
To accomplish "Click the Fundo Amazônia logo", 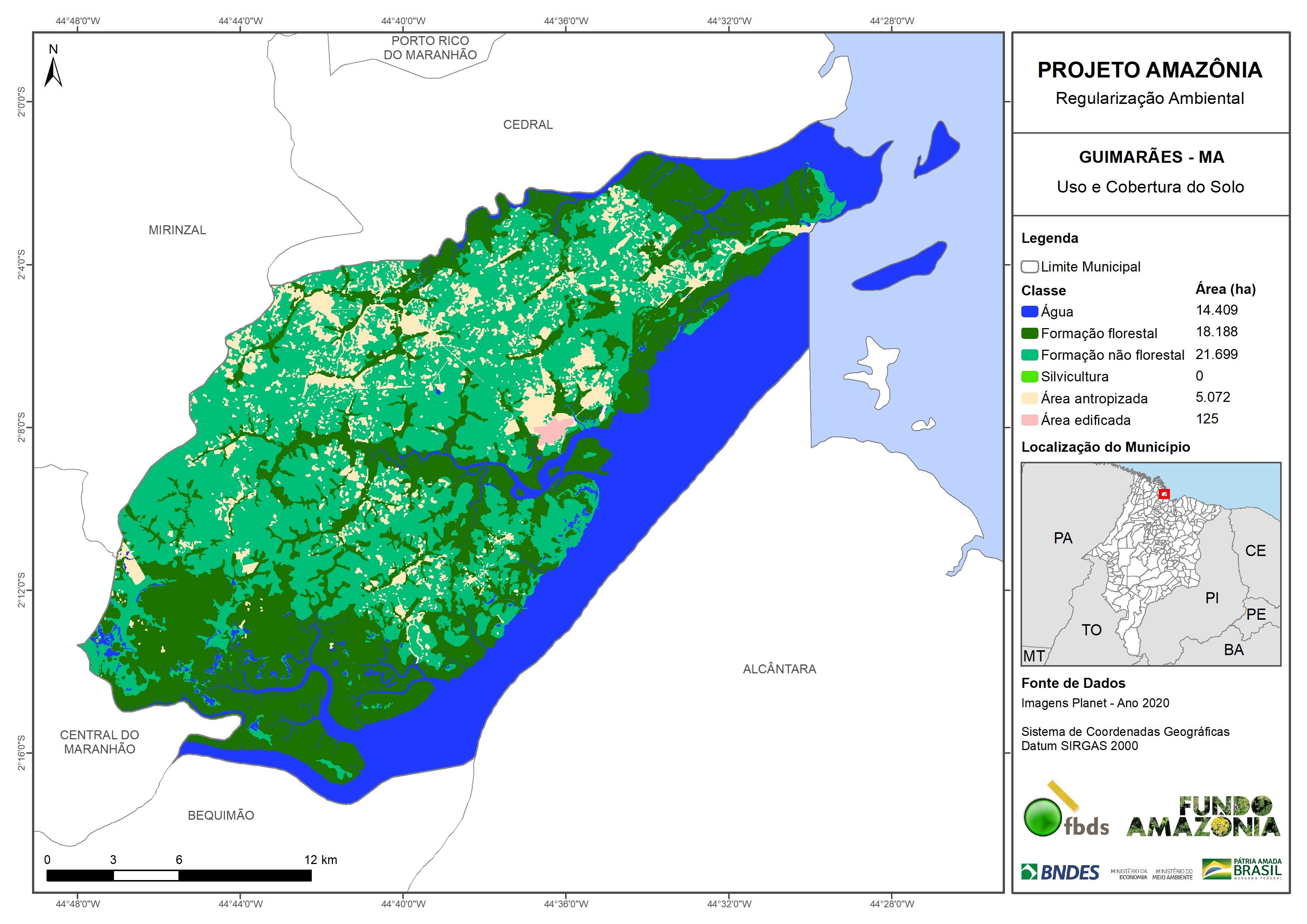I will tap(1203, 817).
